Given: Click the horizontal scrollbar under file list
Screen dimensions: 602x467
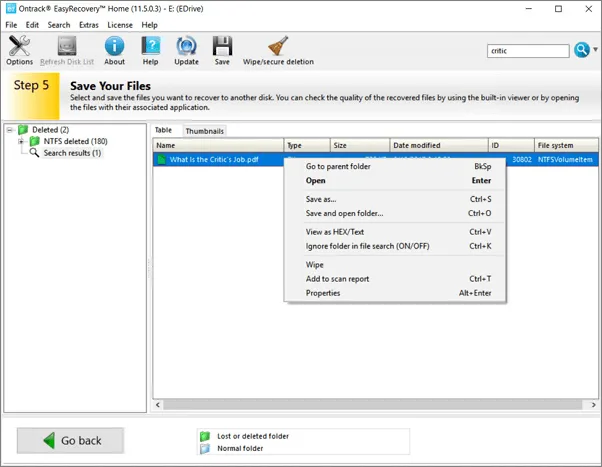Looking at the screenshot, I should click(370, 404).
